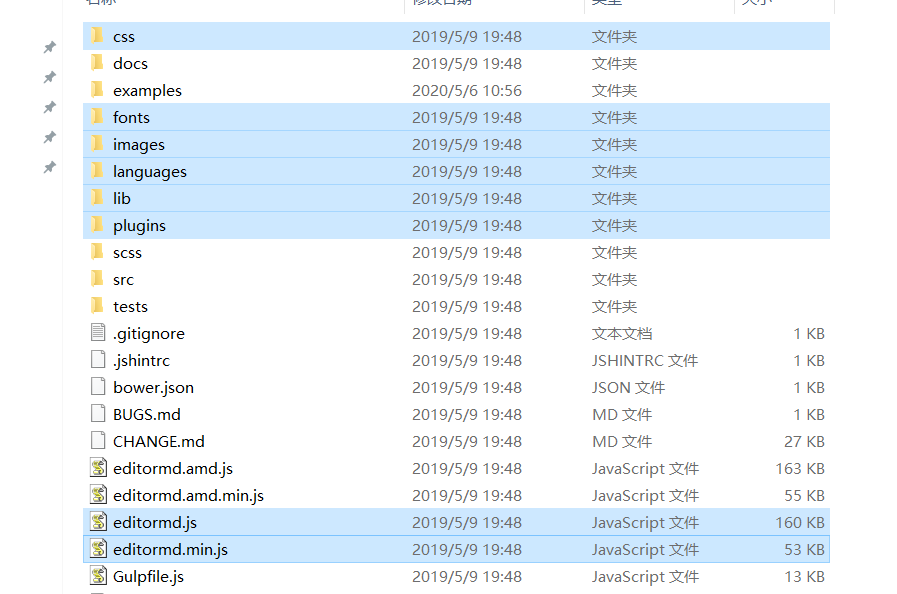Select the BUGS.md file name
This screenshot has width=897, height=594.
pyautogui.click(x=147, y=414)
